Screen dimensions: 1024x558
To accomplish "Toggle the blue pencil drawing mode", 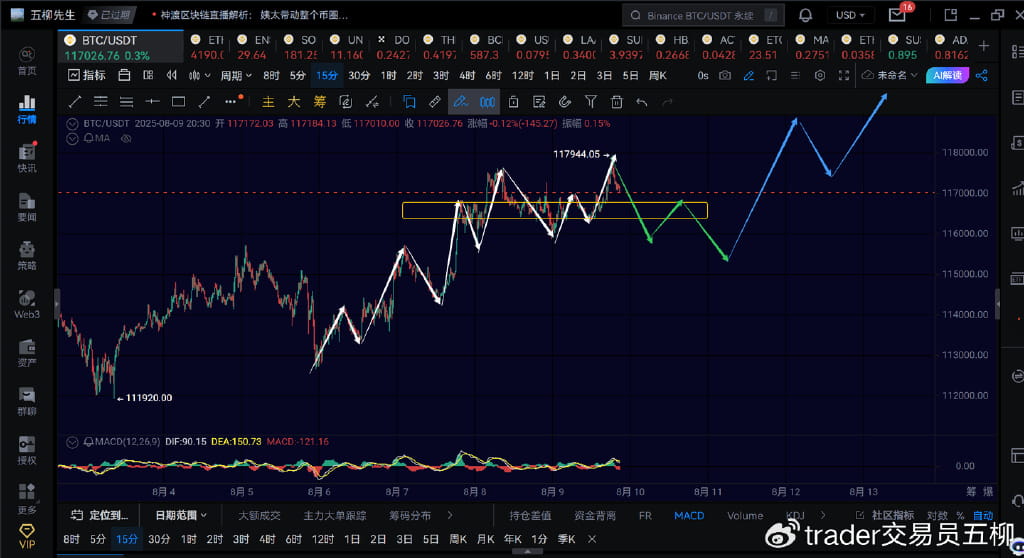I will (x=748, y=75).
